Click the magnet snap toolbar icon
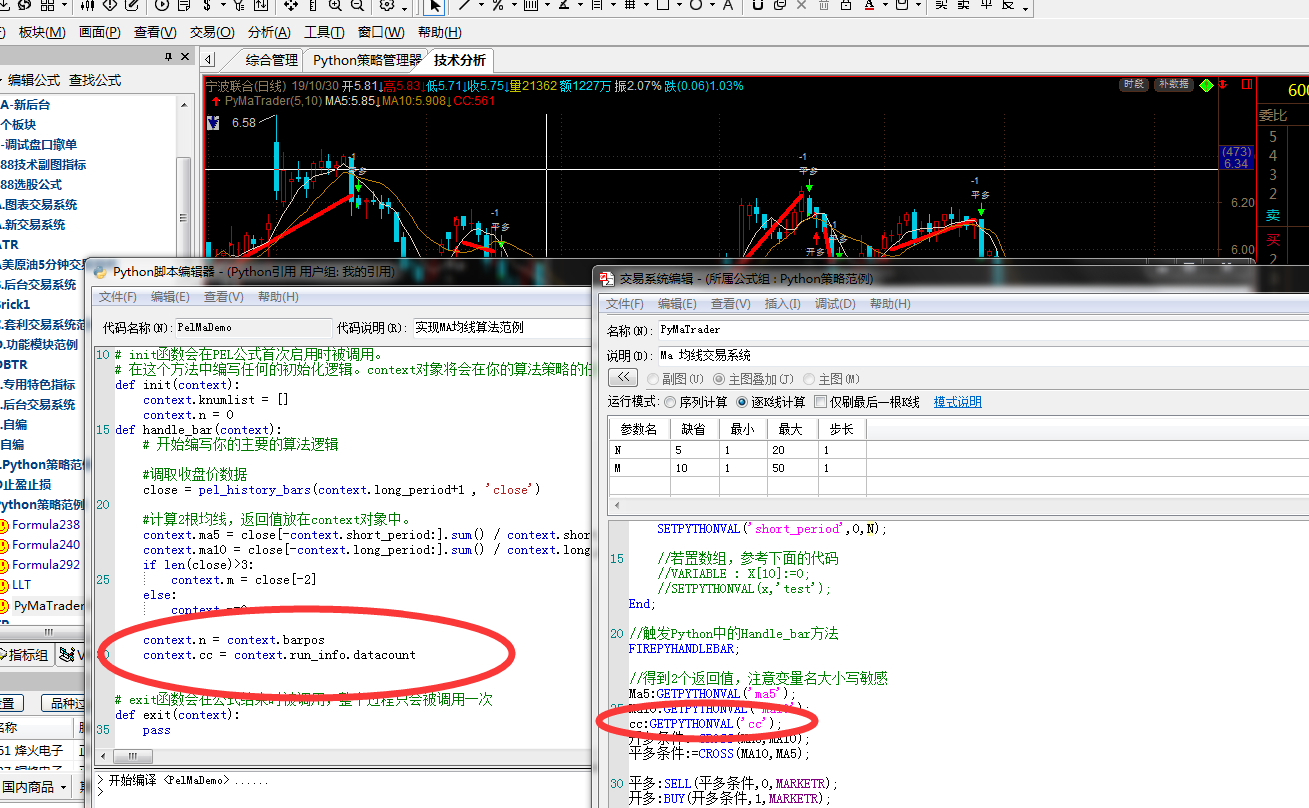Image resolution: width=1309 pixels, height=808 pixels. tap(757, 5)
